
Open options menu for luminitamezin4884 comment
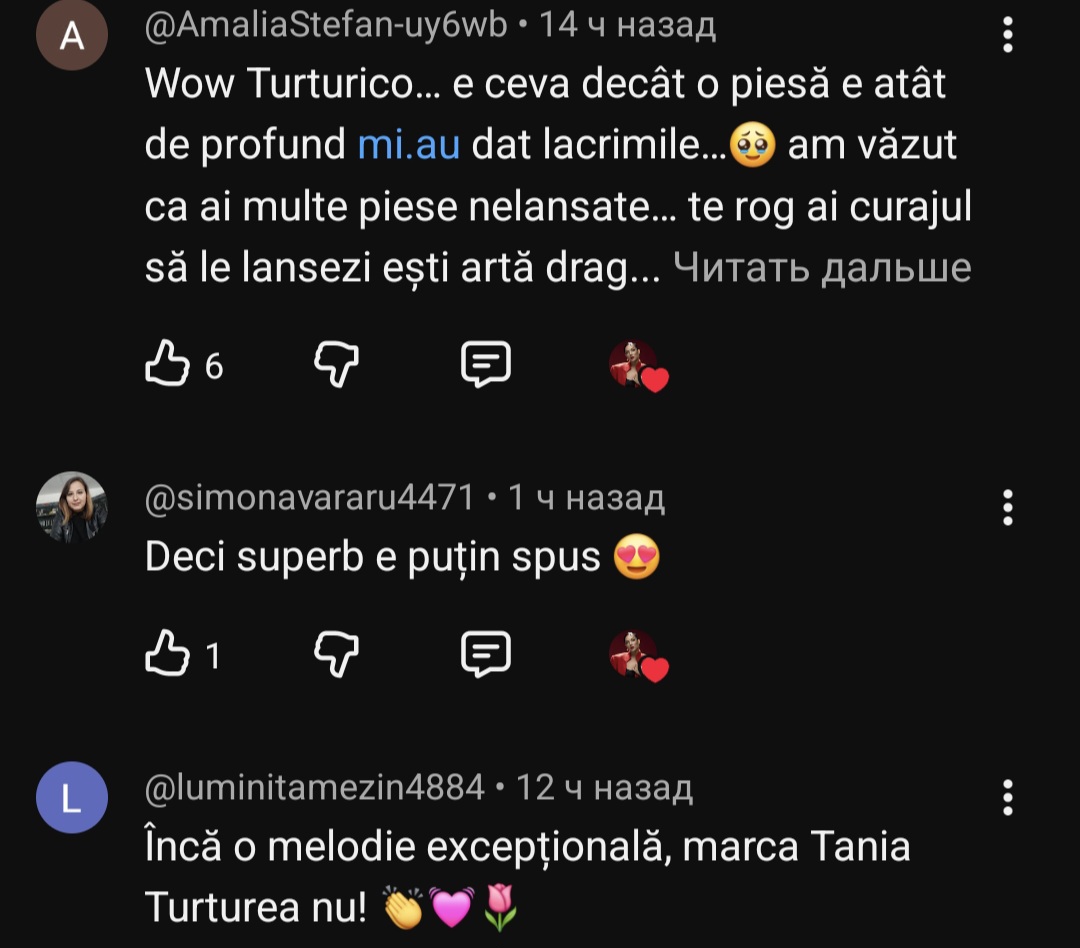[x=1008, y=798]
